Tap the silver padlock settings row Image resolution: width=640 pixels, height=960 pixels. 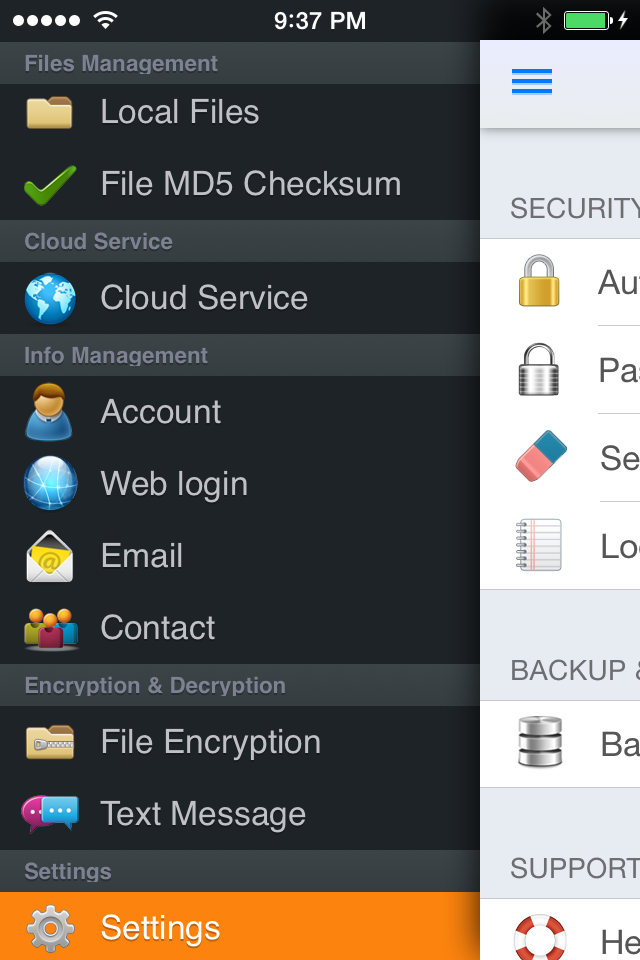tap(560, 370)
